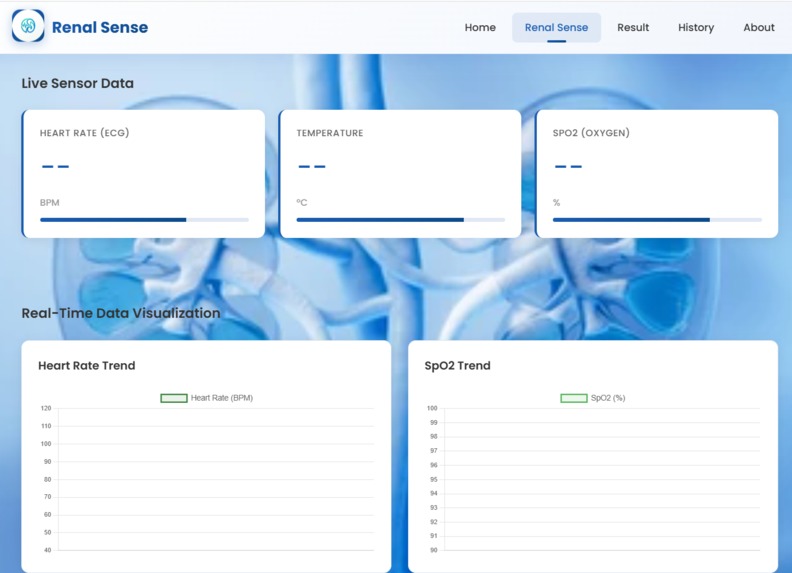
Task: Click the SpO2 dashes value
Action: [568, 166]
